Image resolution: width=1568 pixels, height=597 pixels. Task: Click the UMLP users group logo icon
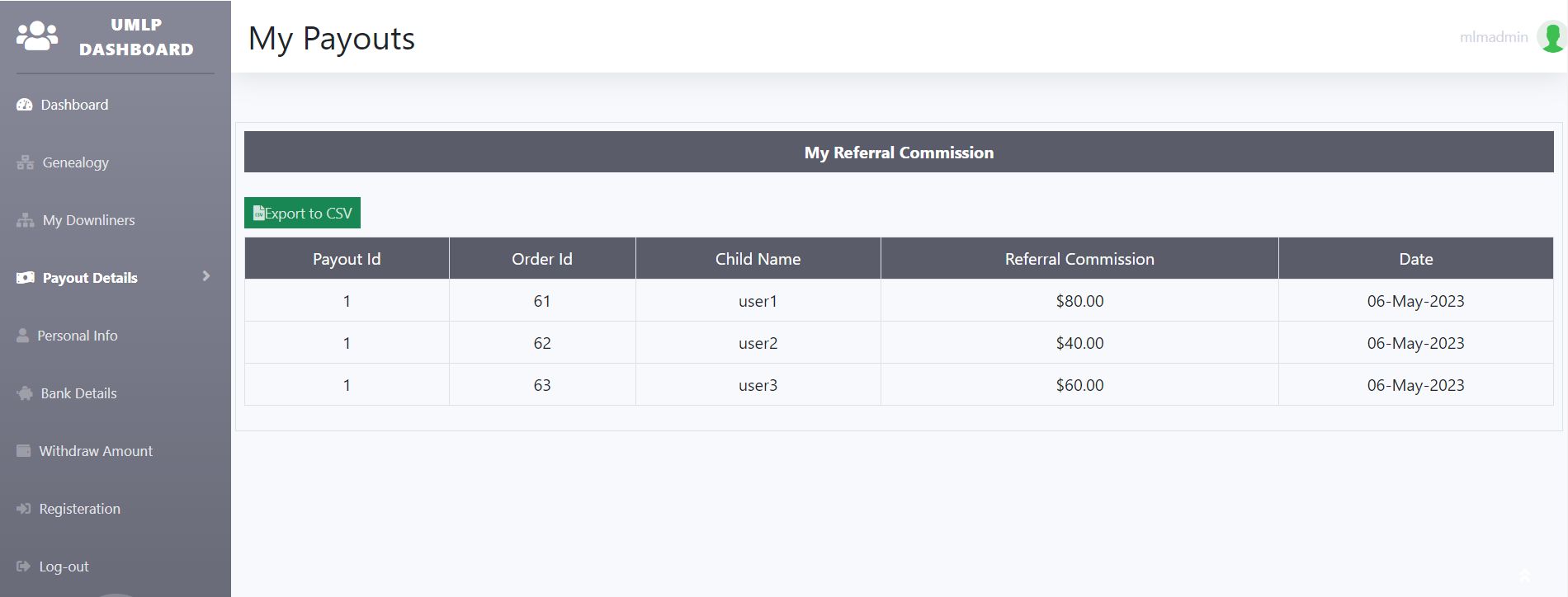[x=37, y=36]
